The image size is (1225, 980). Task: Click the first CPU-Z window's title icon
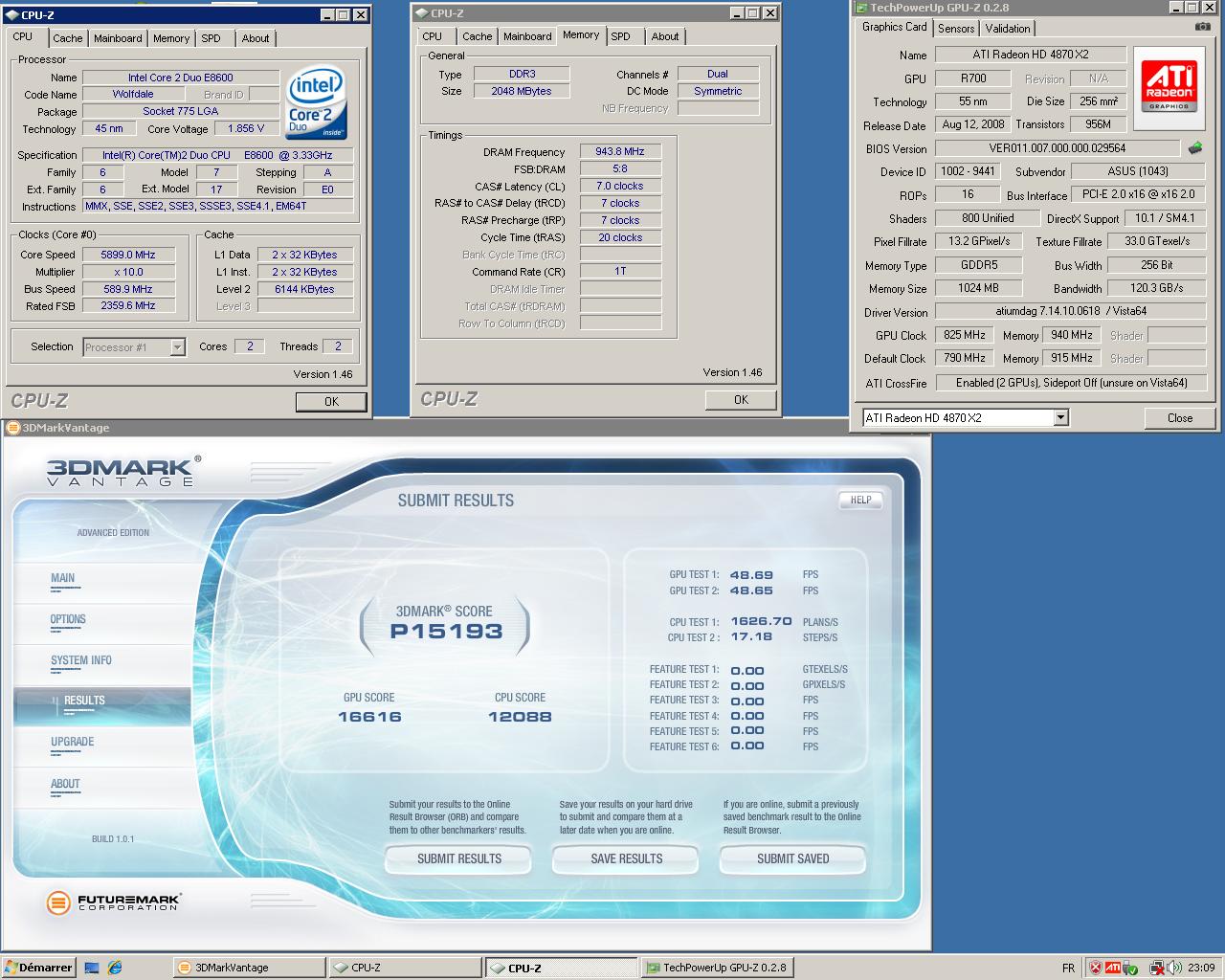click(x=12, y=14)
